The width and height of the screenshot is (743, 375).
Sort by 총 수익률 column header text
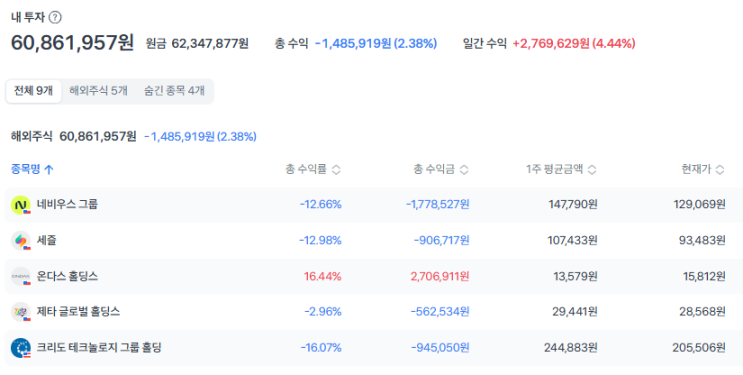pos(306,169)
